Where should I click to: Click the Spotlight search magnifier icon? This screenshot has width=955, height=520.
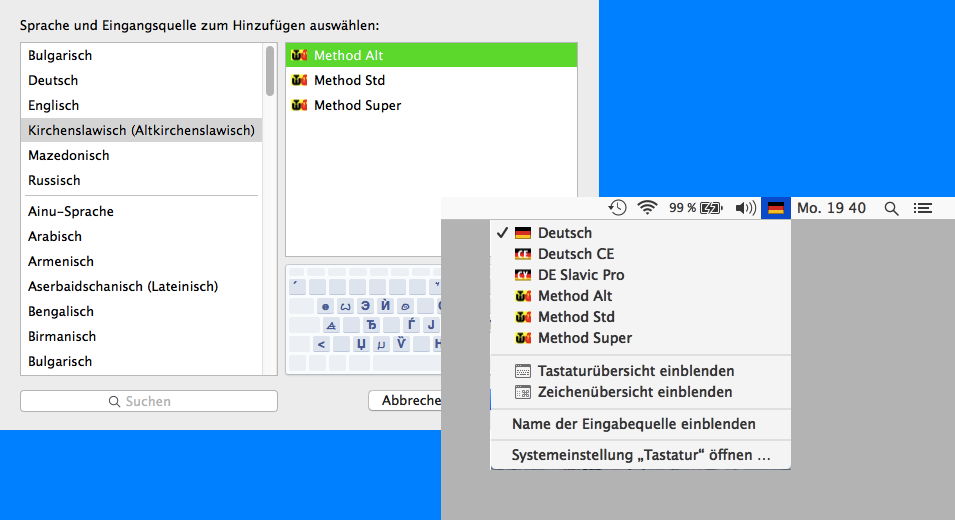[x=891, y=208]
